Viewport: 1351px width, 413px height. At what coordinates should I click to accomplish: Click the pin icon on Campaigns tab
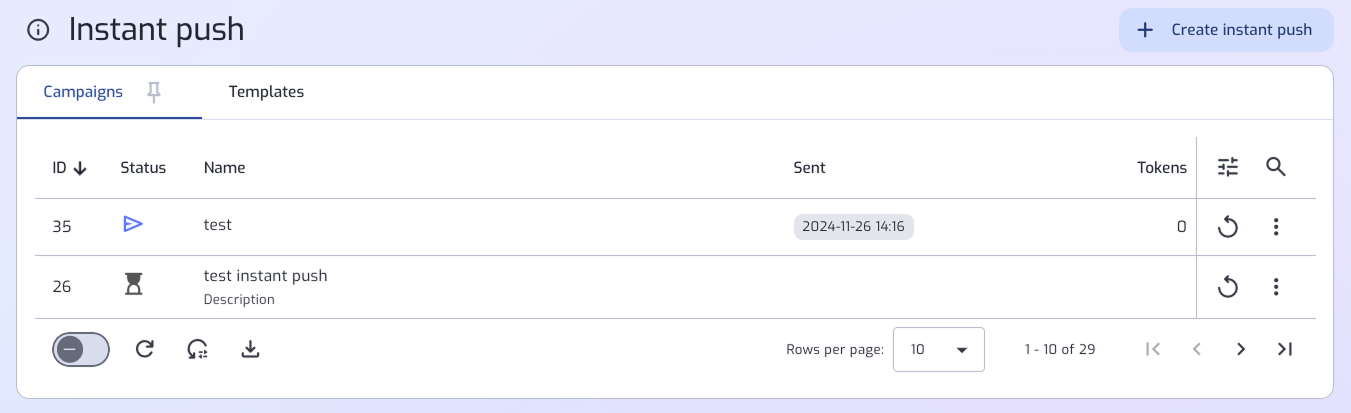(x=153, y=92)
